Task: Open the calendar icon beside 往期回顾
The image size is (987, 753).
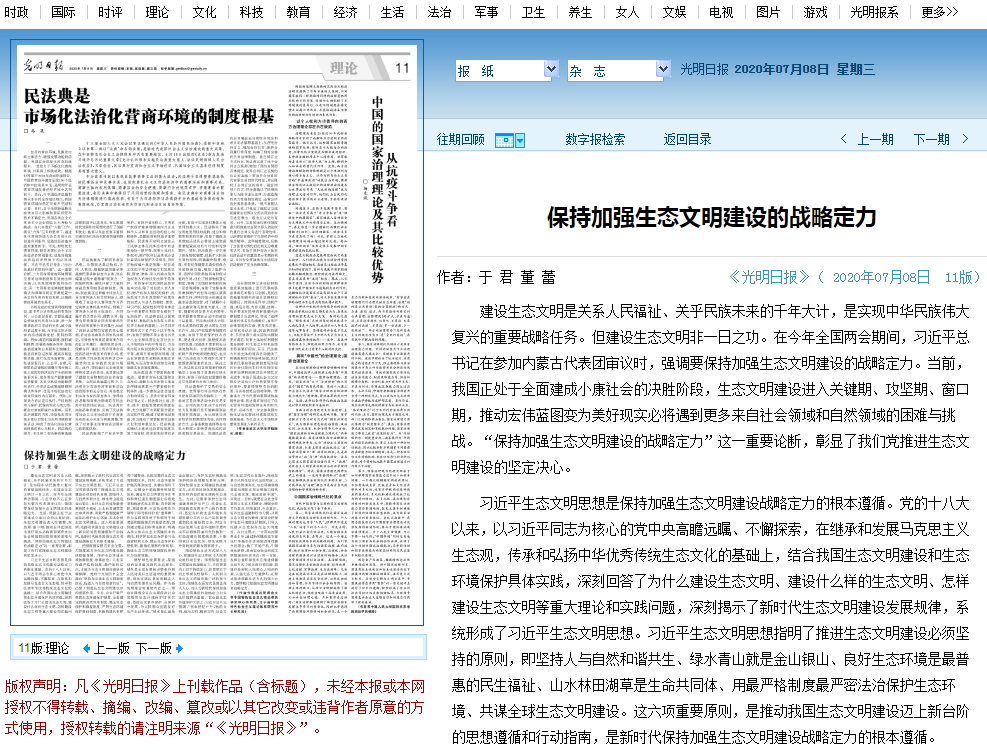Action: click(503, 140)
